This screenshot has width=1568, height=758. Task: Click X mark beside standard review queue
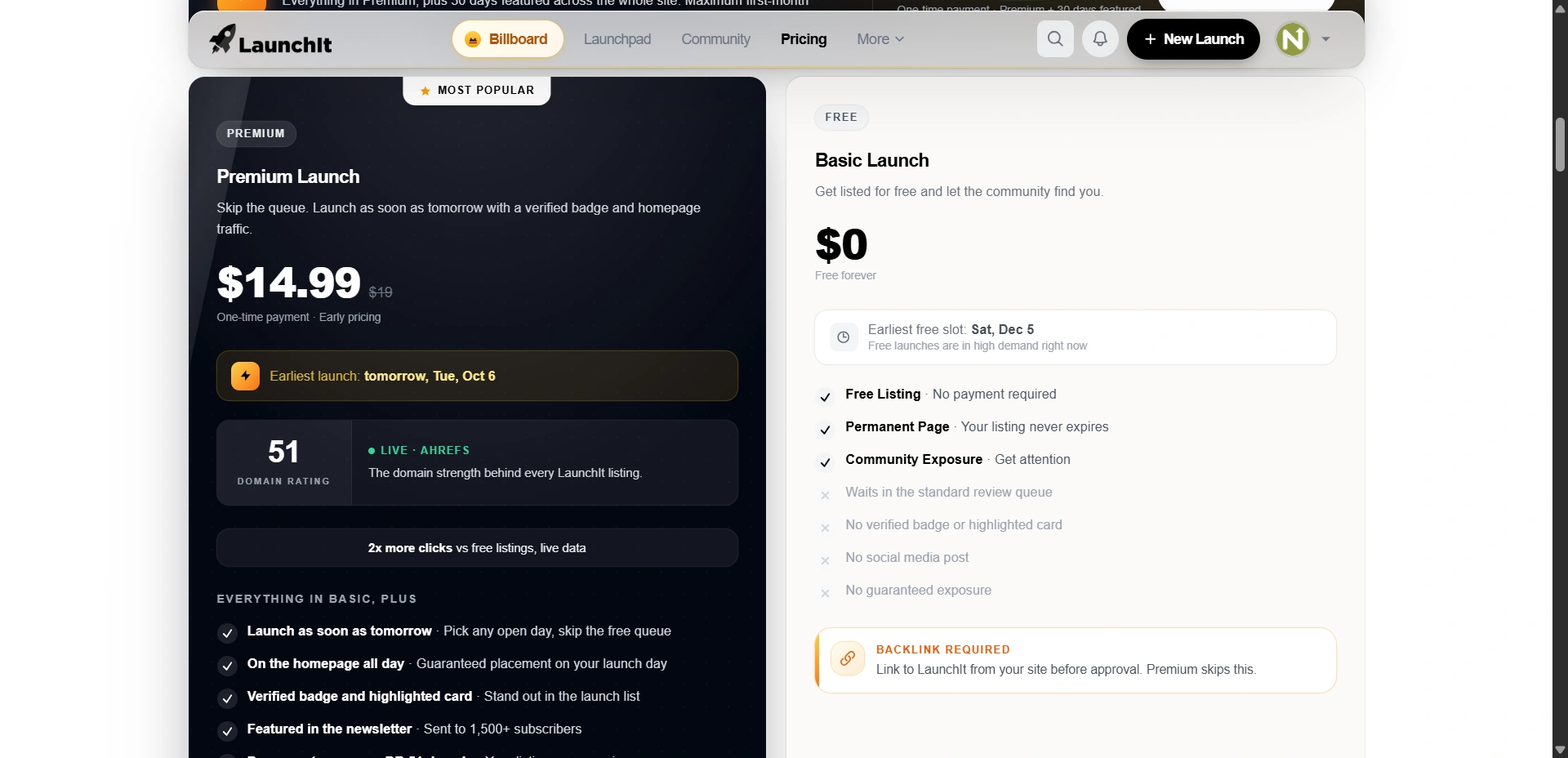[825, 495]
